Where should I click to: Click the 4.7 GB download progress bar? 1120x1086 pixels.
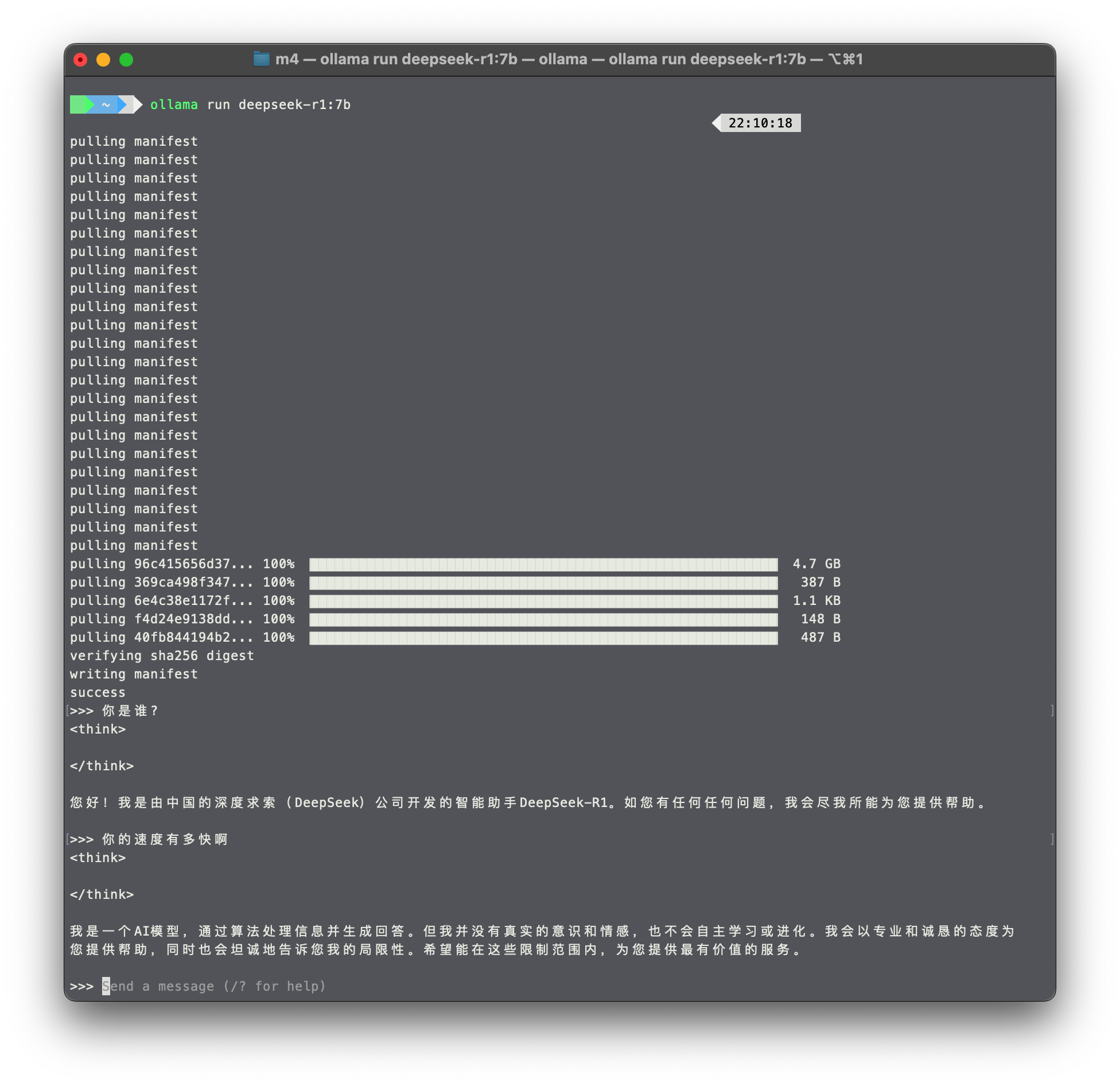[543, 564]
